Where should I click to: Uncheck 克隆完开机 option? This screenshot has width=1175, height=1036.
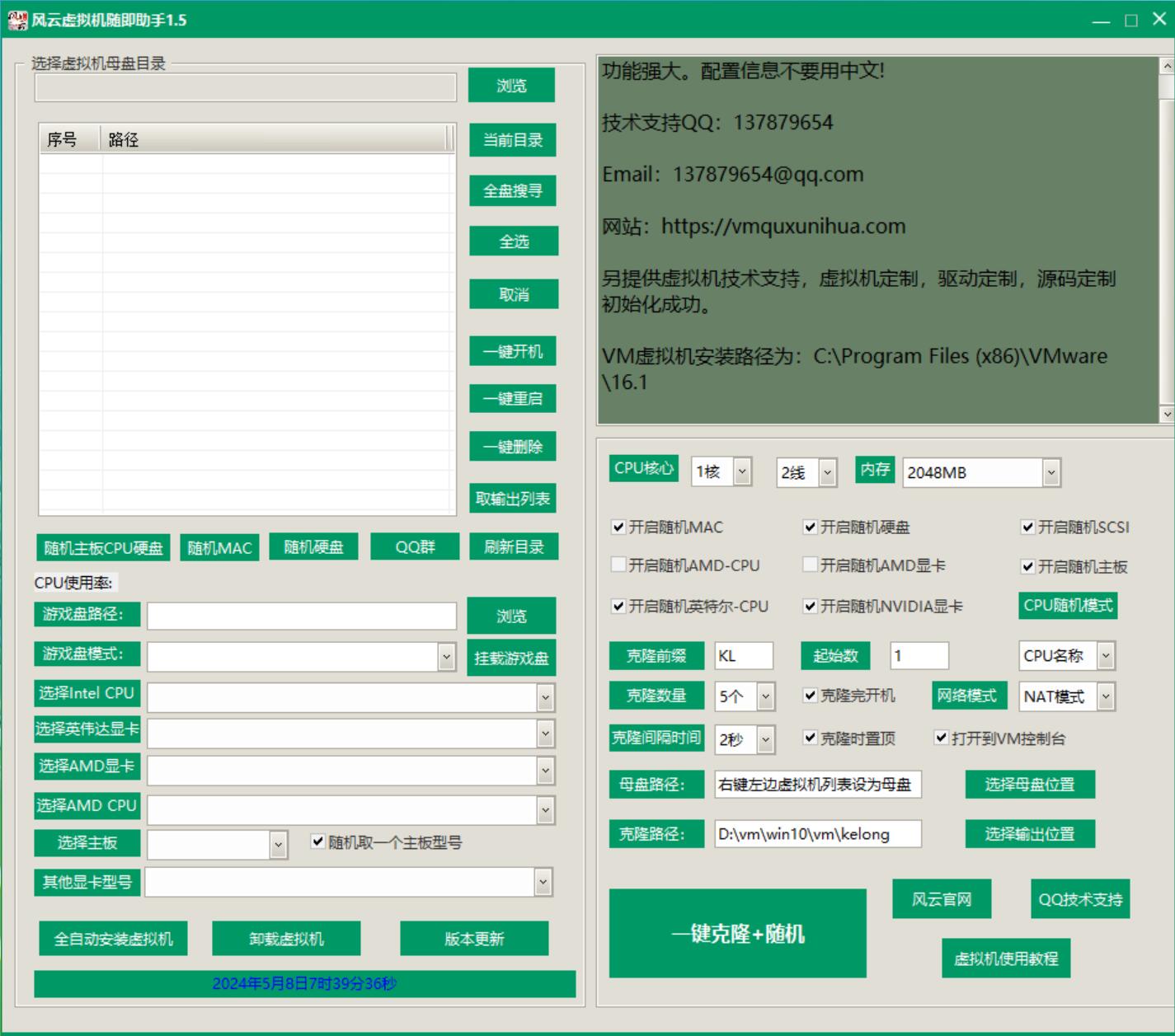tap(810, 696)
